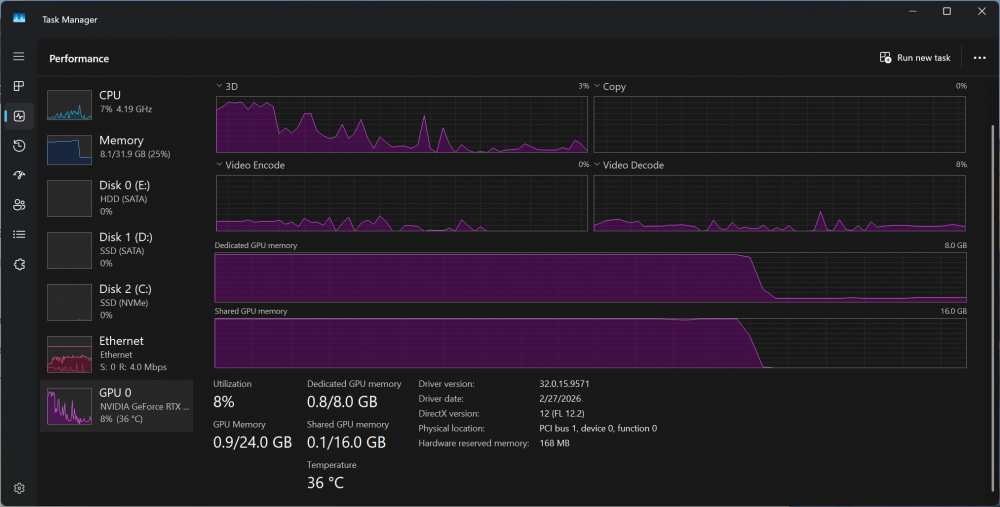Select Disk 2 (C:) NVMe entry
Screen dimensions: 1000x507
click(x=116, y=302)
